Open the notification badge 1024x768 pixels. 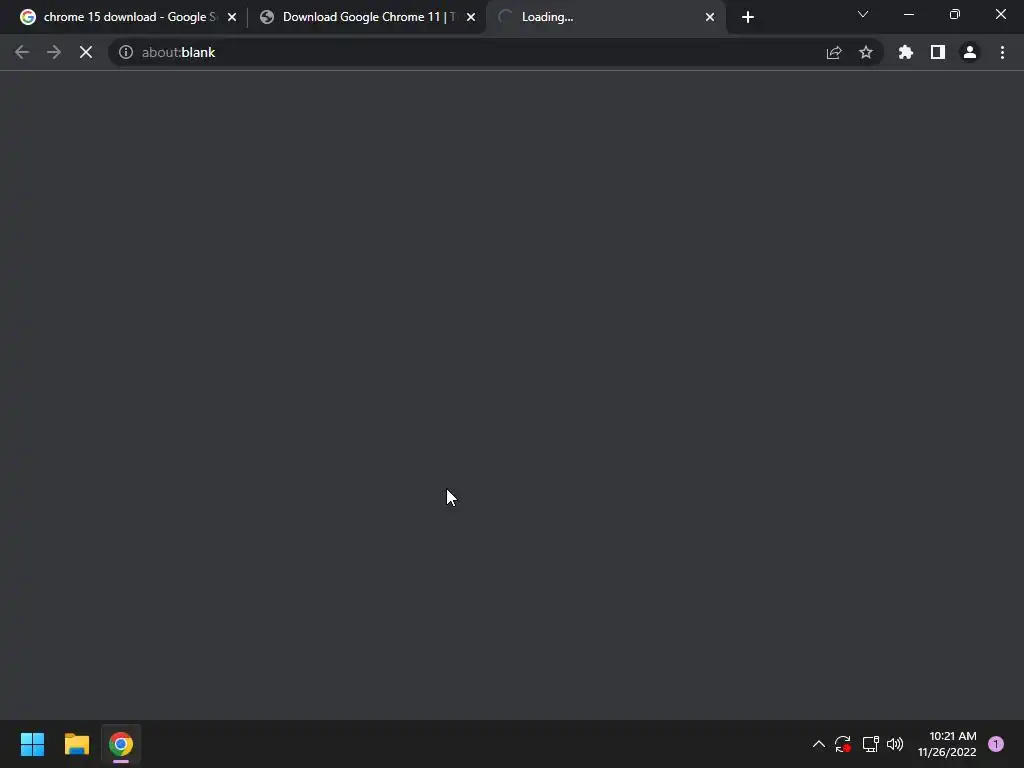pyautogui.click(x=996, y=744)
